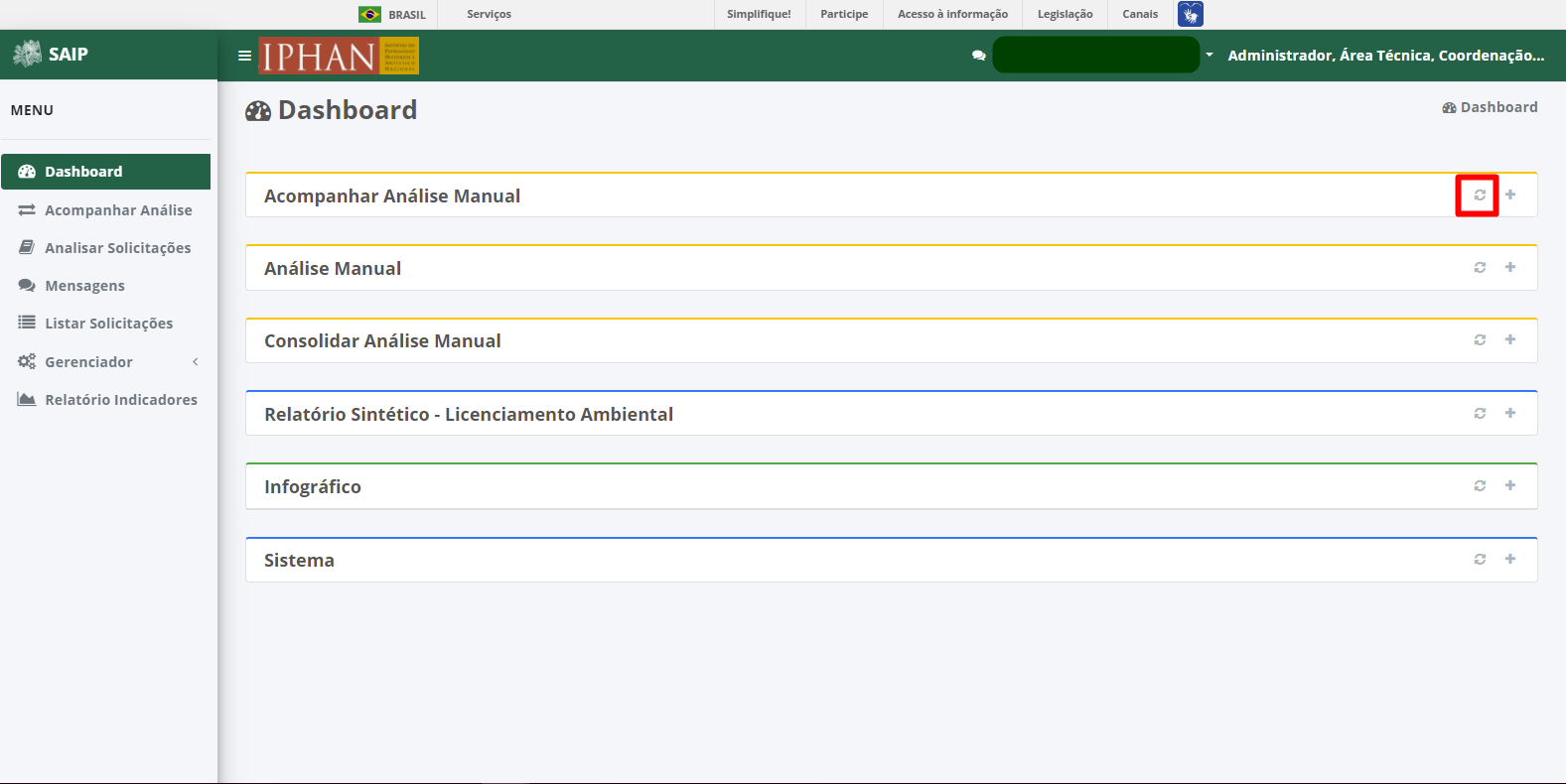Expand the Sistema panel
Image resolution: width=1566 pixels, height=784 pixels.
(1510, 559)
